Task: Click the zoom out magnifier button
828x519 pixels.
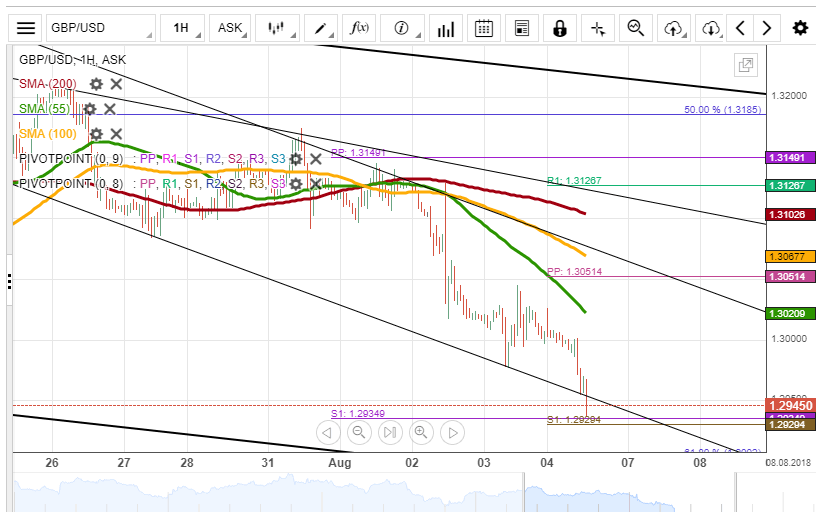Action: pos(359,433)
